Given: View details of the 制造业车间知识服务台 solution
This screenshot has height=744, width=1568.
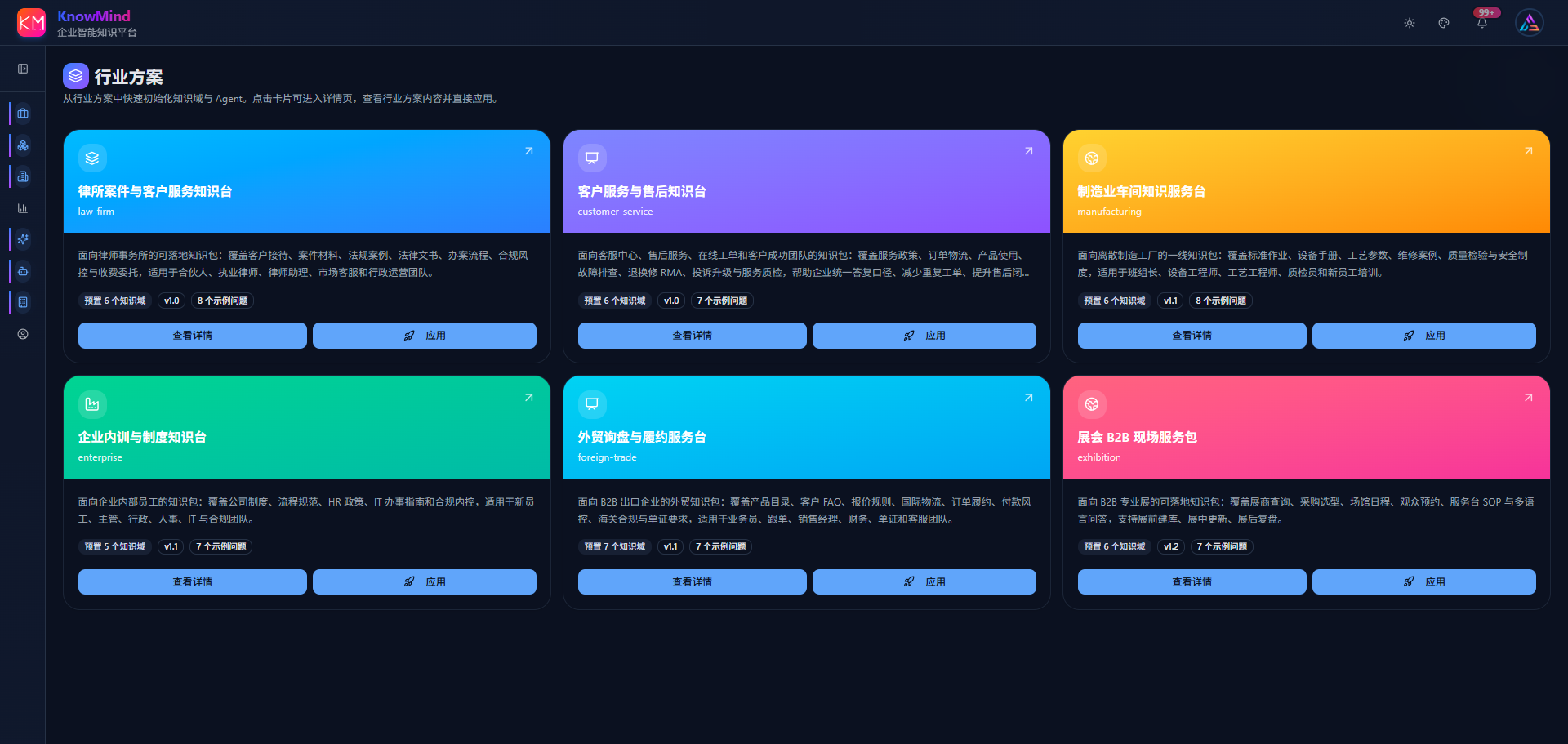Looking at the screenshot, I should [1192, 336].
